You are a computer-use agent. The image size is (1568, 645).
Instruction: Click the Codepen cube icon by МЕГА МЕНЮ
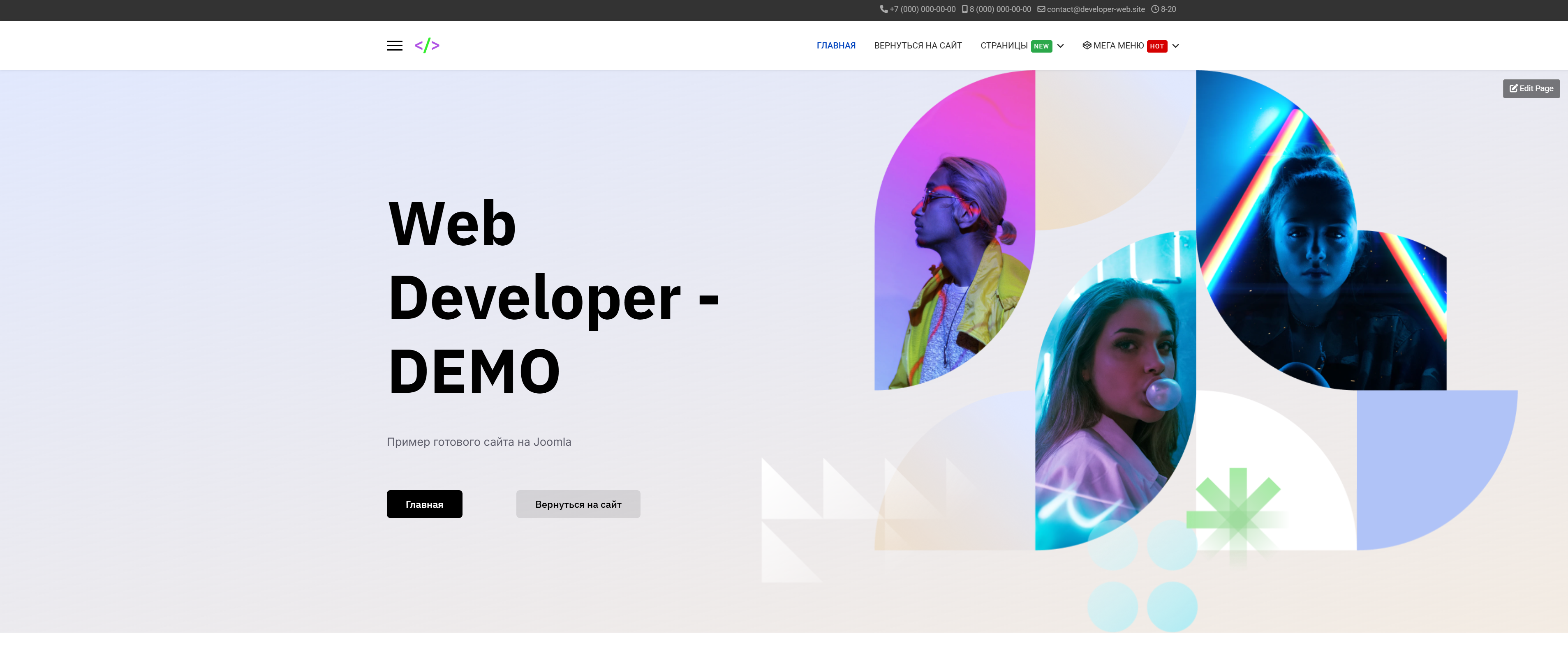tap(1087, 46)
